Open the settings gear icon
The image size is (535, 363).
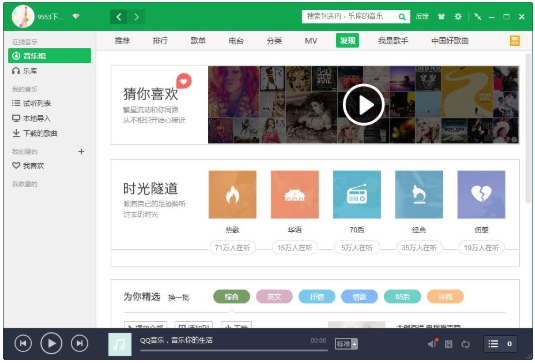(x=458, y=16)
